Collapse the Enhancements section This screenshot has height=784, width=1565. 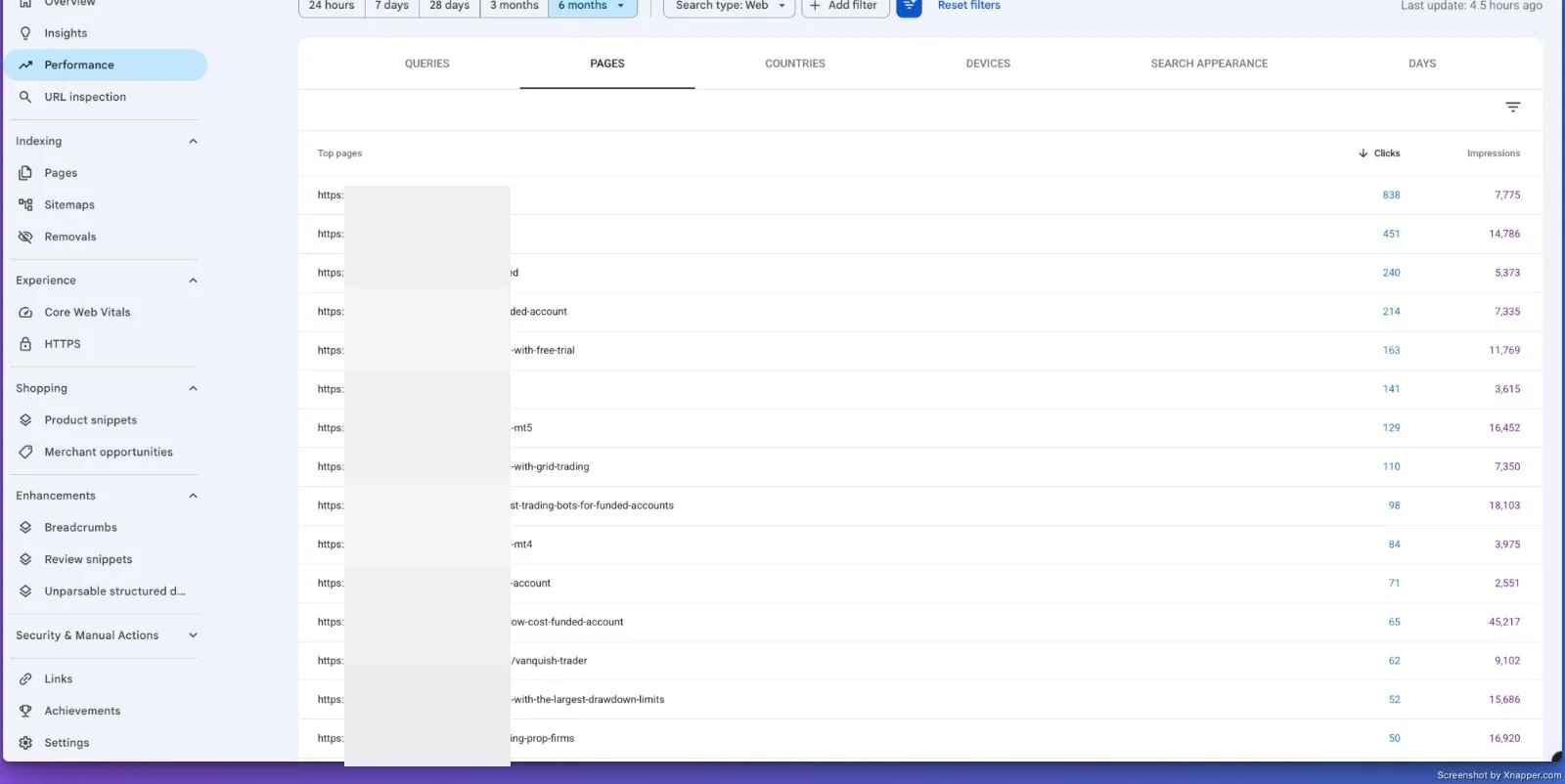pyautogui.click(x=193, y=496)
